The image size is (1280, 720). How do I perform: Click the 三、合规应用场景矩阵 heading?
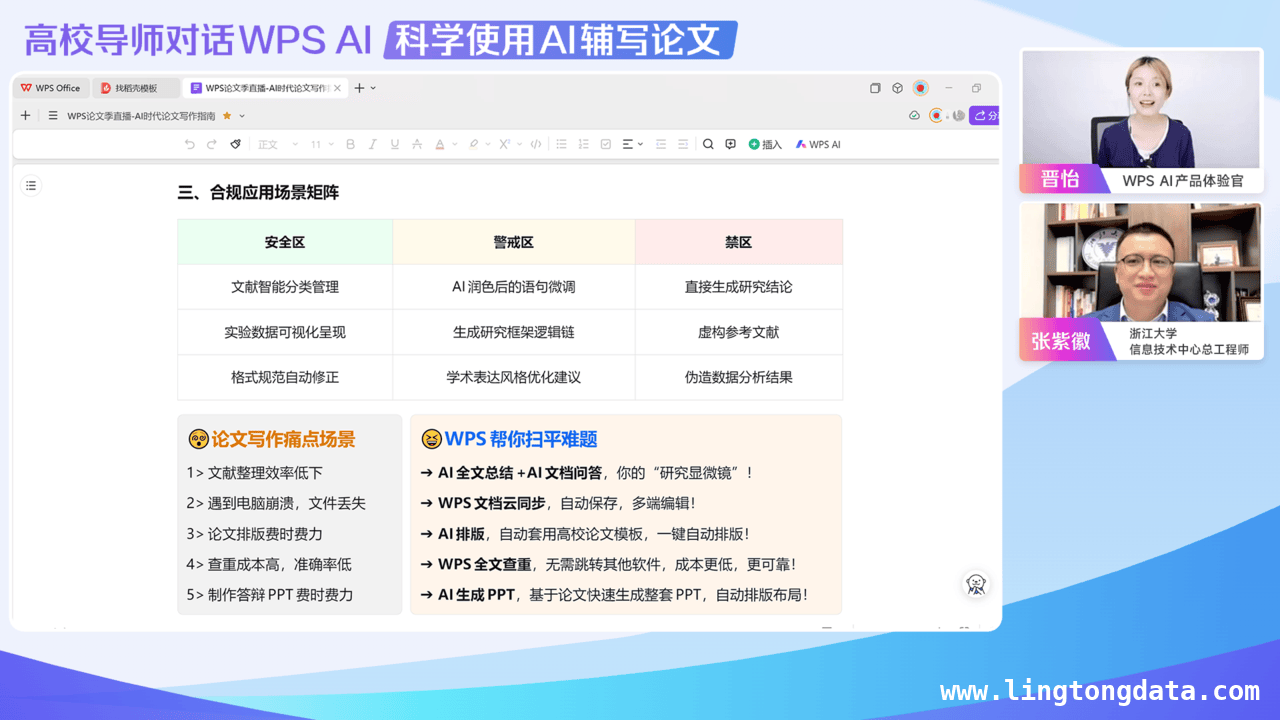(258, 192)
